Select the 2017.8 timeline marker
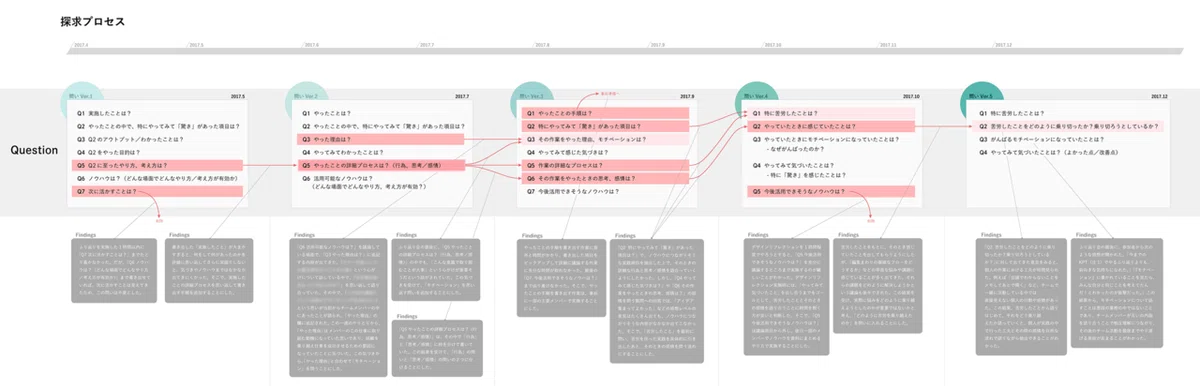1200x386 pixels. point(542,45)
